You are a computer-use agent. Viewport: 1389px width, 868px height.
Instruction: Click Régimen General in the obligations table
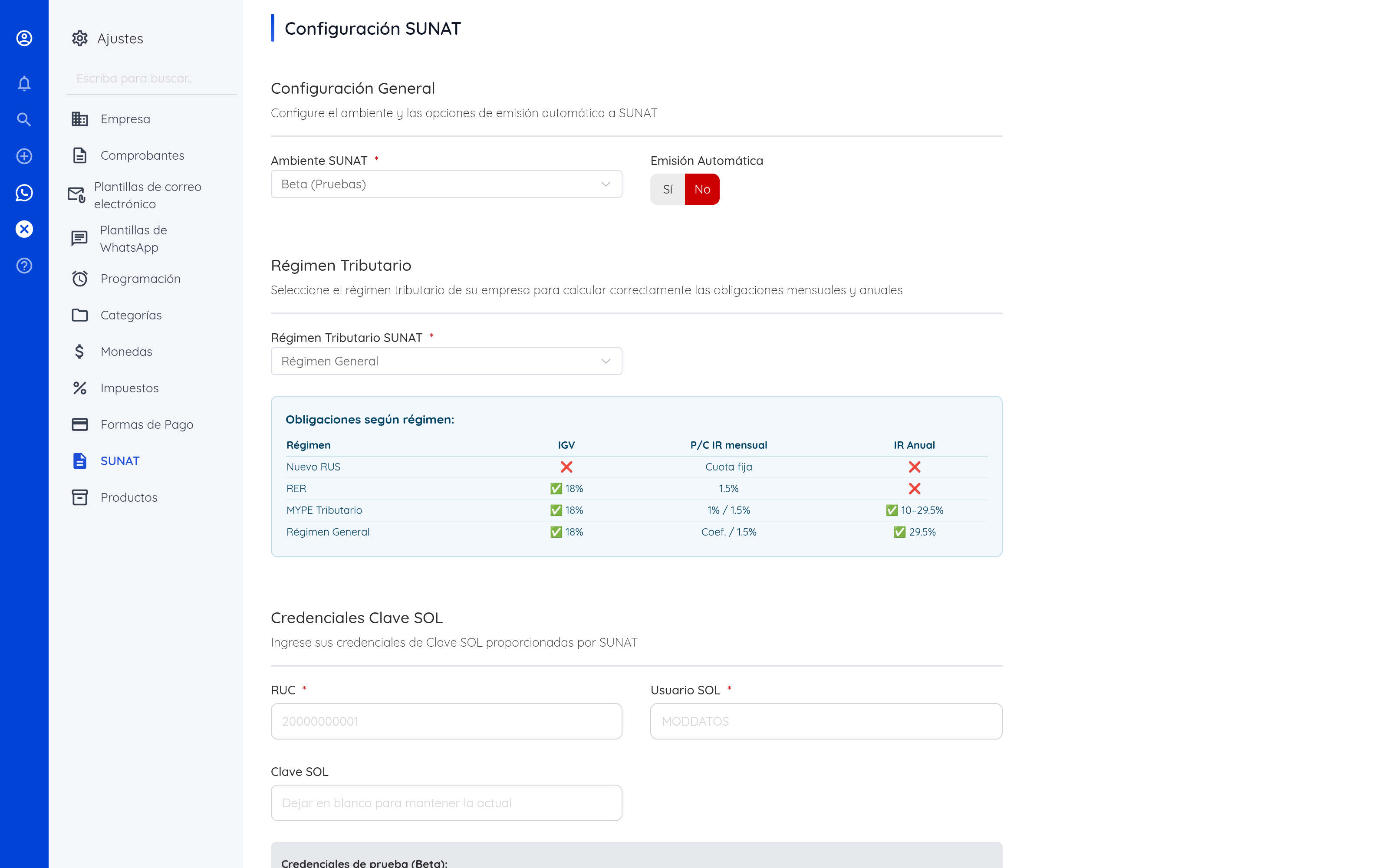[328, 532]
